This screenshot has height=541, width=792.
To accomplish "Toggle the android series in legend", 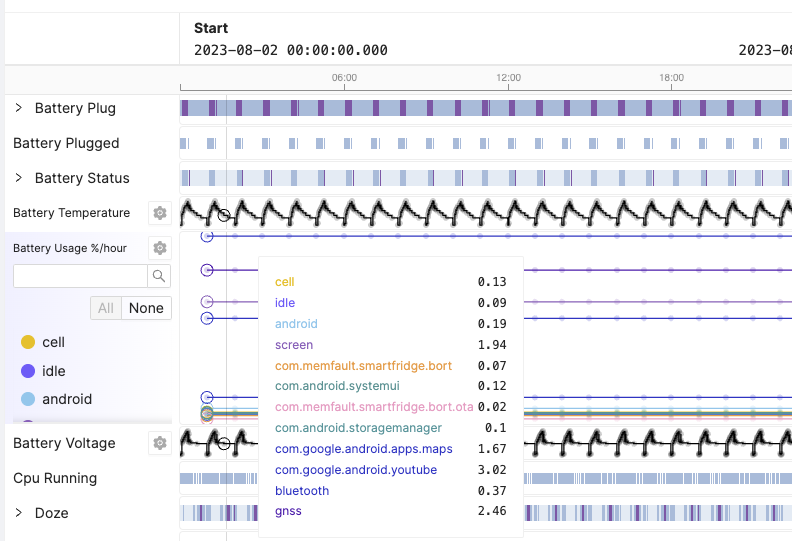I will click(x=66, y=399).
